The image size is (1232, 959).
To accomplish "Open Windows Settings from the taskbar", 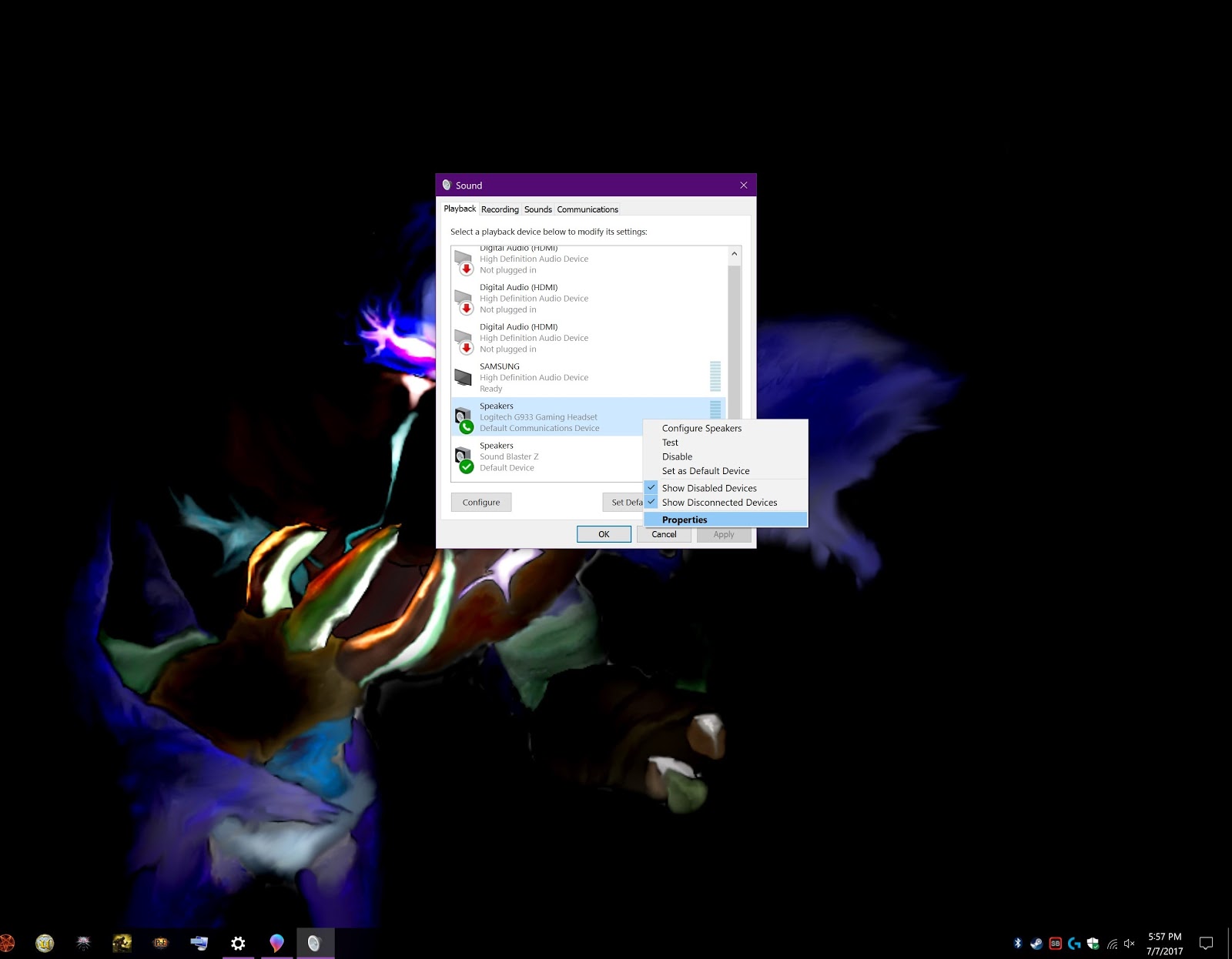I will pos(238,943).
